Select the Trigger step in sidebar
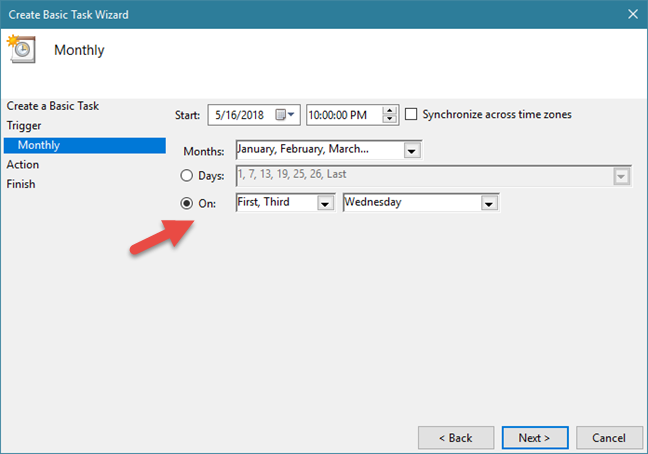This screenshot has height=454, width=648. (x=24, y=126)
